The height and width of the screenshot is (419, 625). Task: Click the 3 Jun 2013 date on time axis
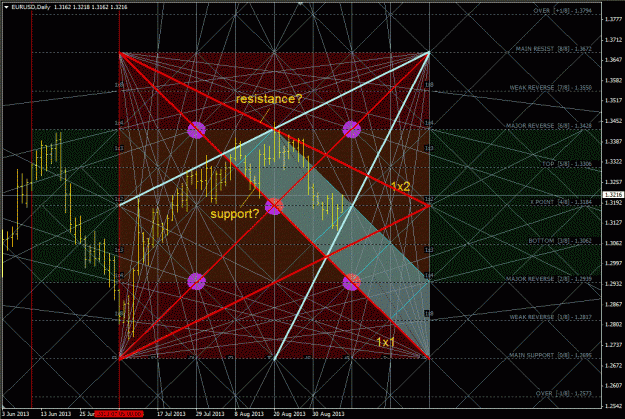16,414
